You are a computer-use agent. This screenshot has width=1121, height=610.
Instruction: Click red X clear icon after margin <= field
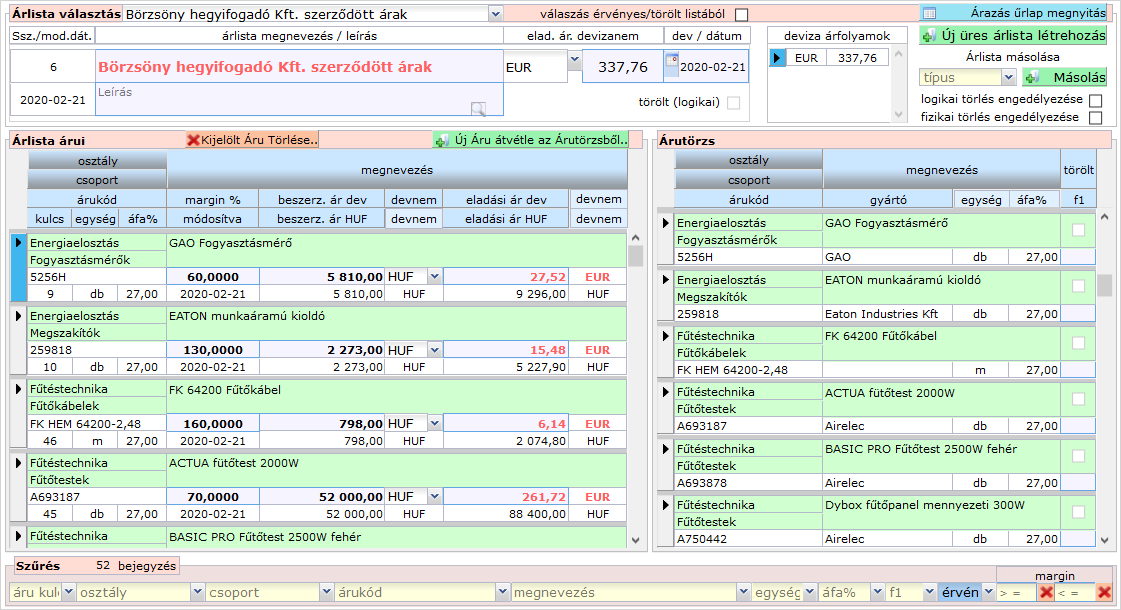click(1104, 592)
